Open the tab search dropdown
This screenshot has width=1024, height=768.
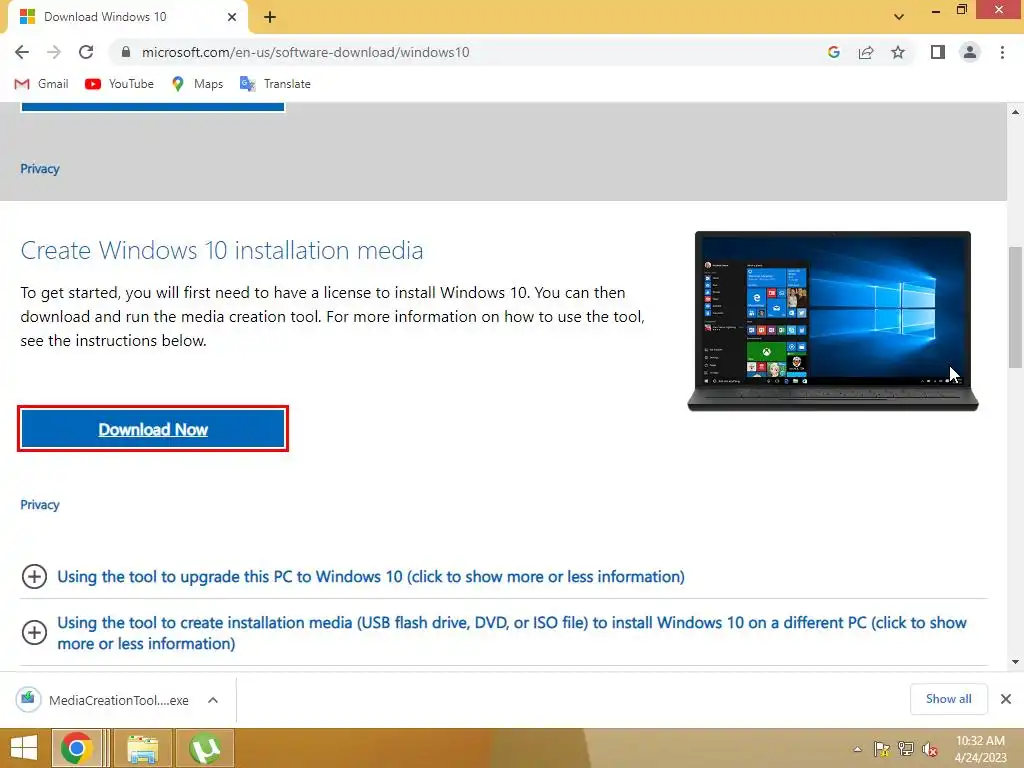tap(899, 17)
